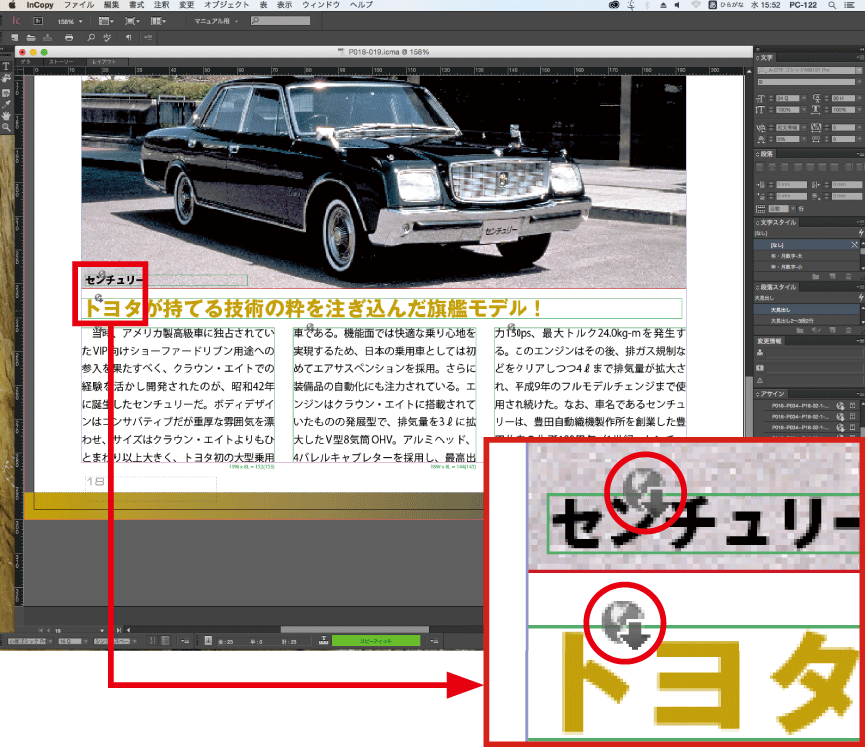
Task: Click the clear overrides icon on [なし] row
Action: (x=855, y=244)
